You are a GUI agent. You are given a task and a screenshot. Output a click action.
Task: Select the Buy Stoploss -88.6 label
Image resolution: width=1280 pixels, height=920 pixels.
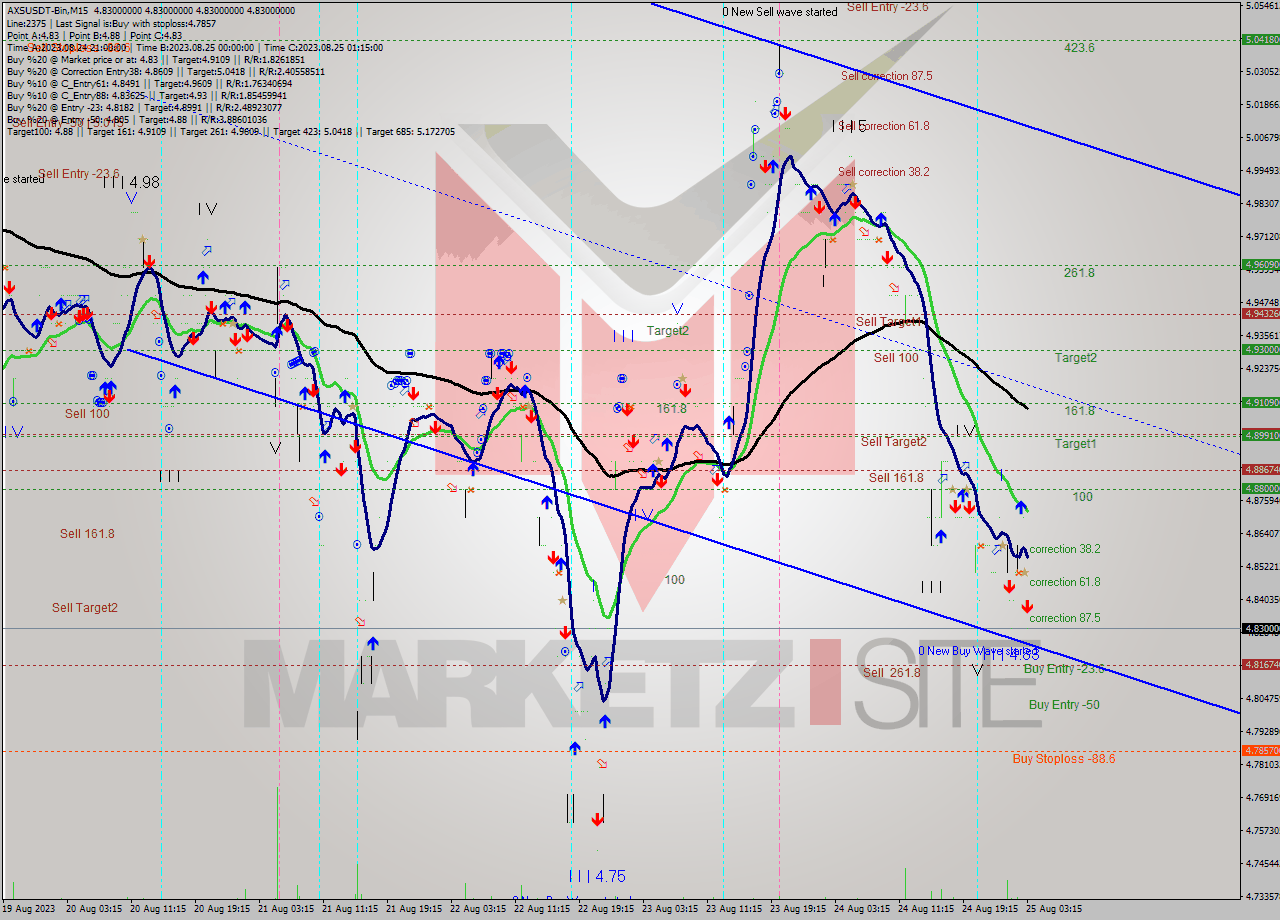tap(1063, 759)
